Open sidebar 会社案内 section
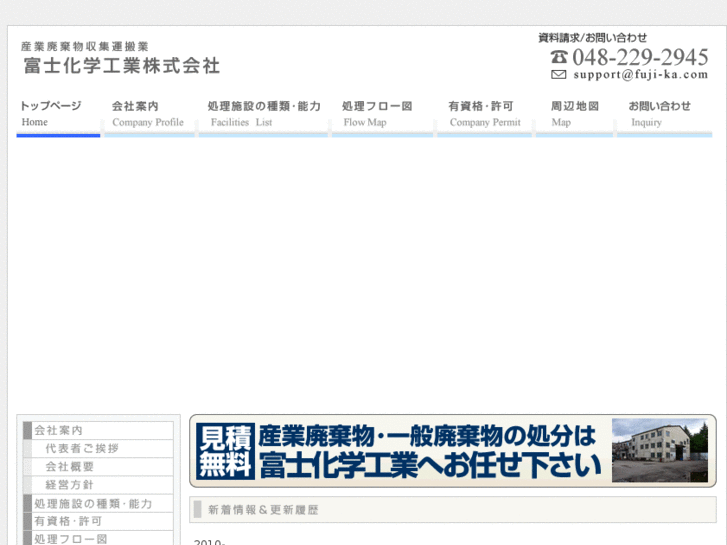Screen dimensions: 727x545 point(98,430)
